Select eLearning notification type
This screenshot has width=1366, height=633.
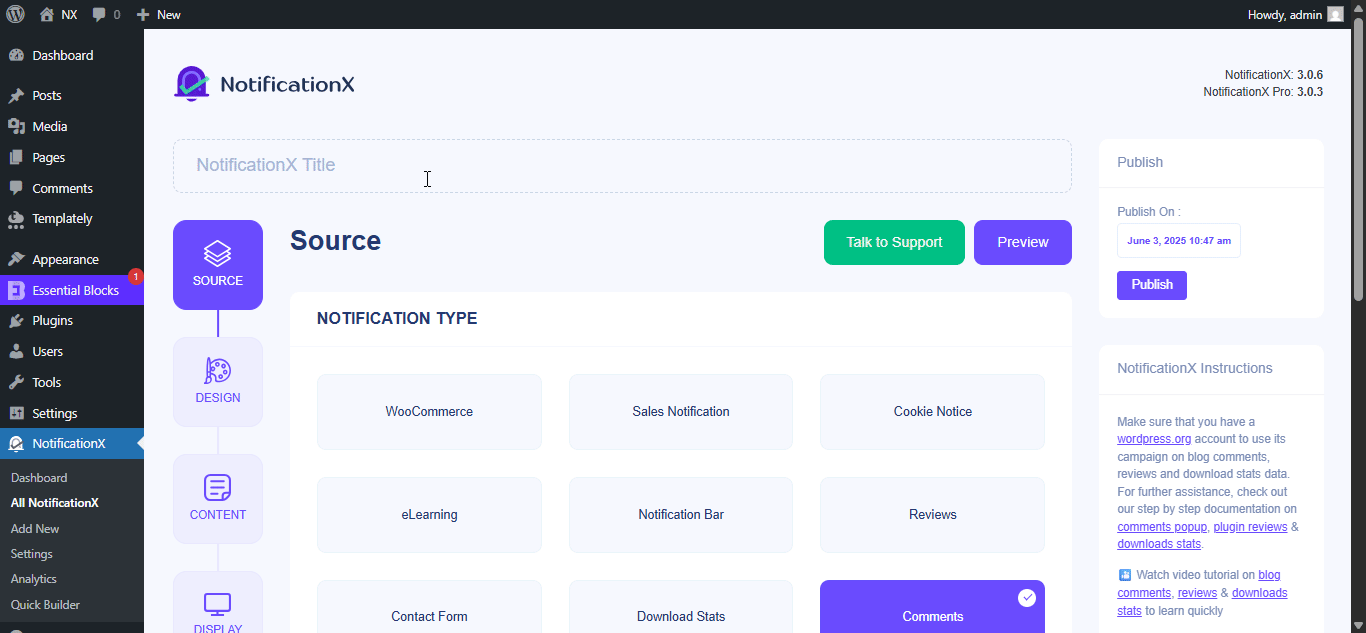pos(429,515)
